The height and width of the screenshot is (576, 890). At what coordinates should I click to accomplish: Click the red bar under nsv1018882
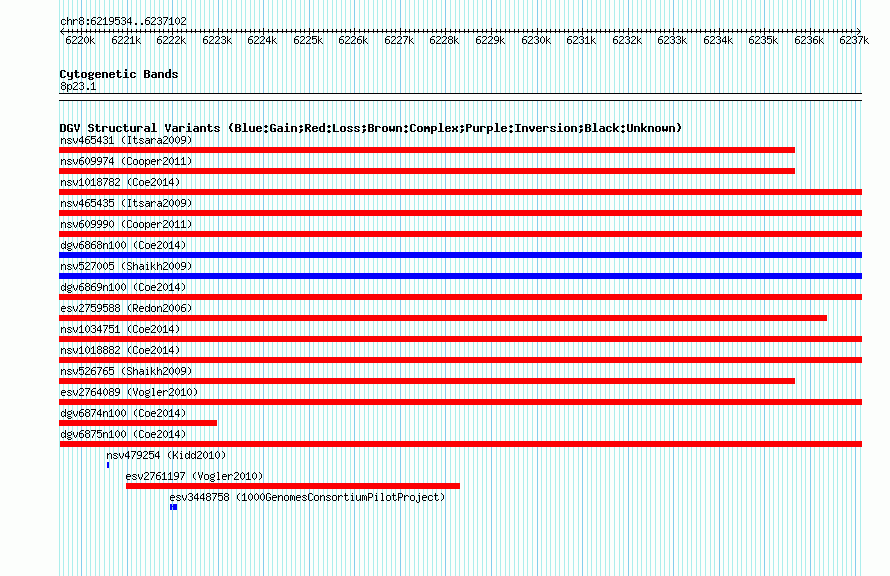click(x=460, y=360)
